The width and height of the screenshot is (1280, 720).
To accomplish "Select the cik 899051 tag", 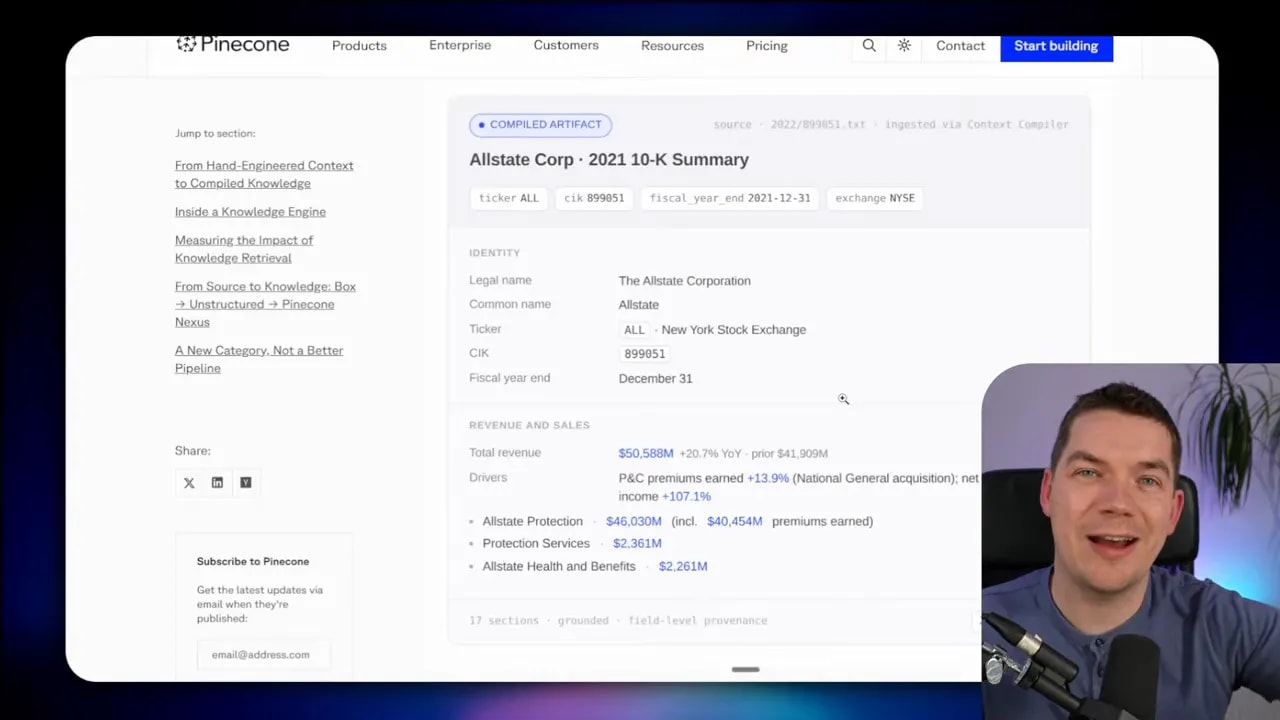I will click(594, 198).
